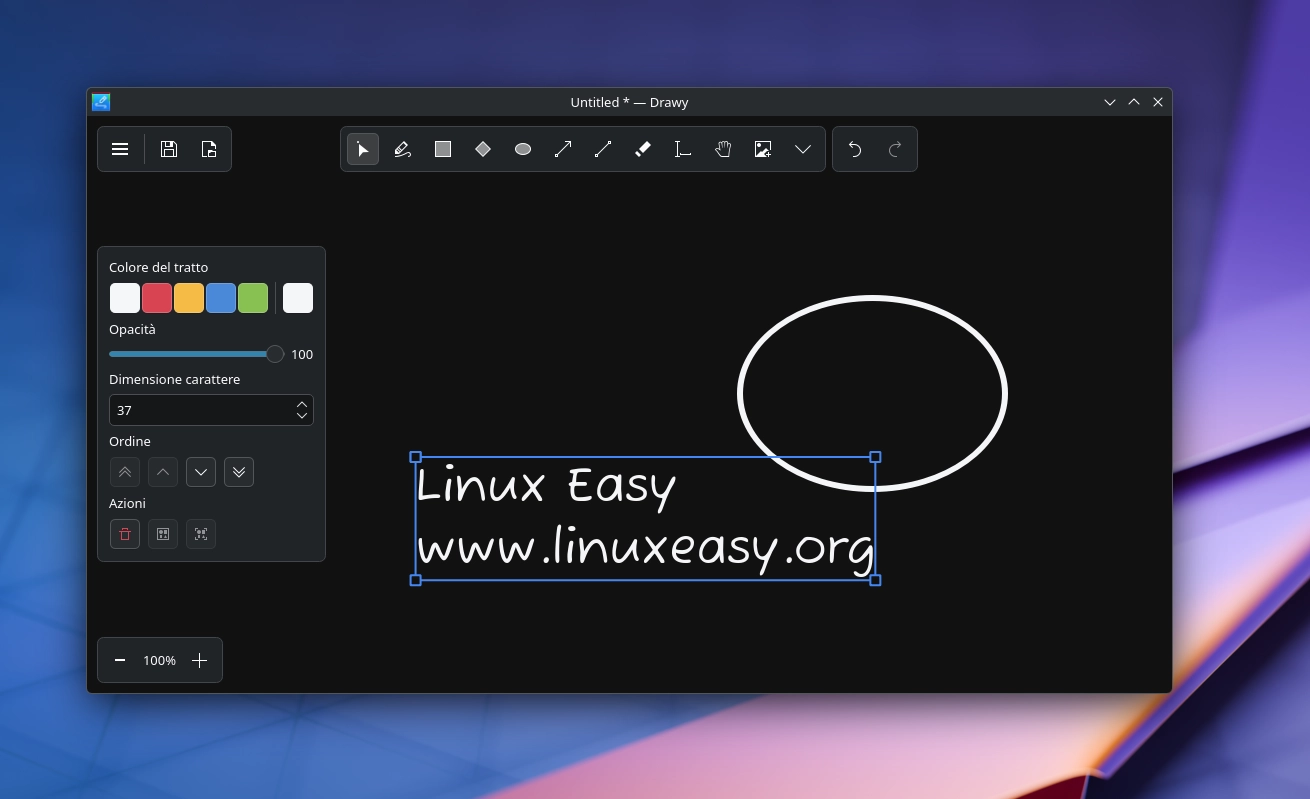Screen dimensions: 1310x799
Task: Select the hand pan tool
Action: click(x=723, y=149)
